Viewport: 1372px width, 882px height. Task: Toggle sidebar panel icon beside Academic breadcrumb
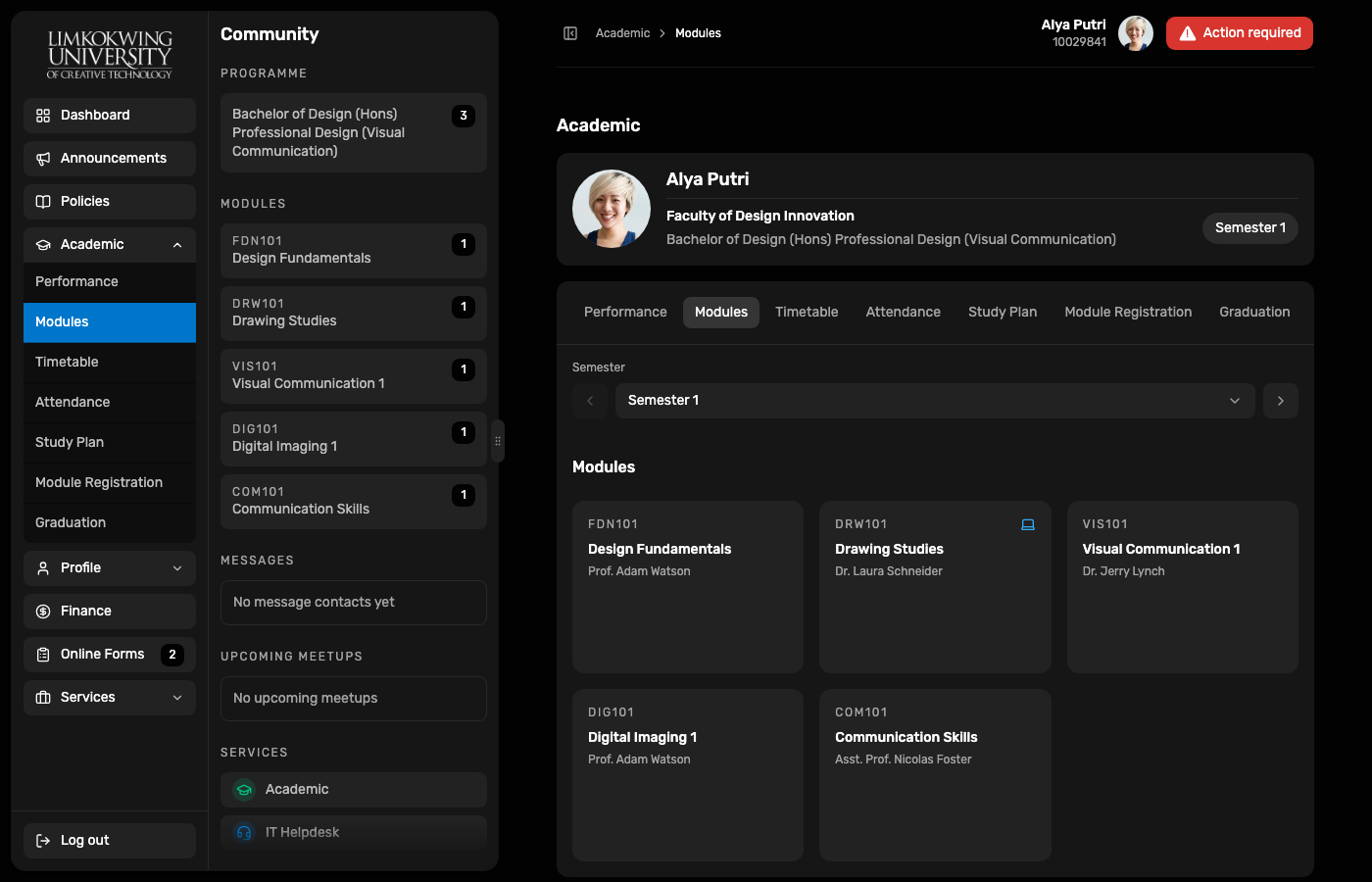(570, 33)
